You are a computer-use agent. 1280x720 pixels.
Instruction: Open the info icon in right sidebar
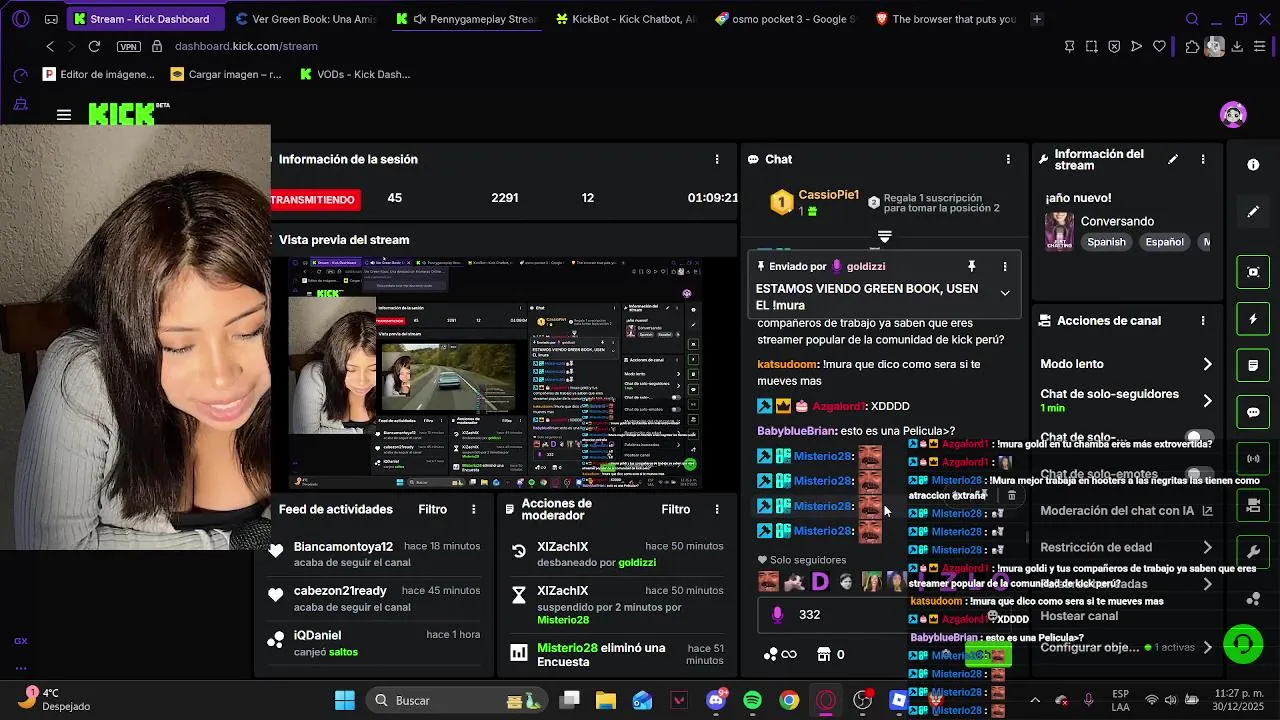click(x=1253, y=165)
